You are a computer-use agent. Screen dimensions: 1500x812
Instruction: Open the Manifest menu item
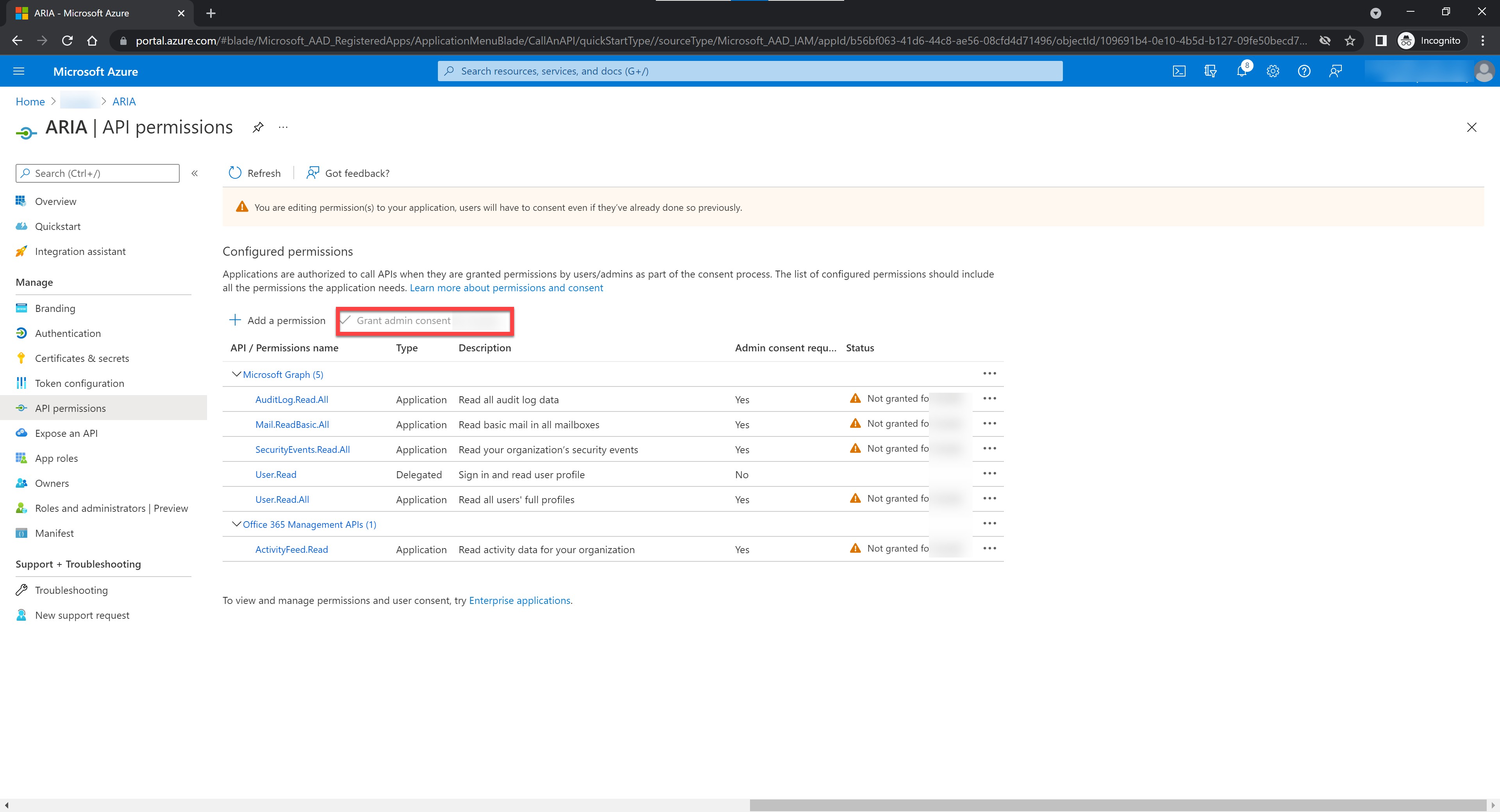pyautogui.click(x=54, y=533)
